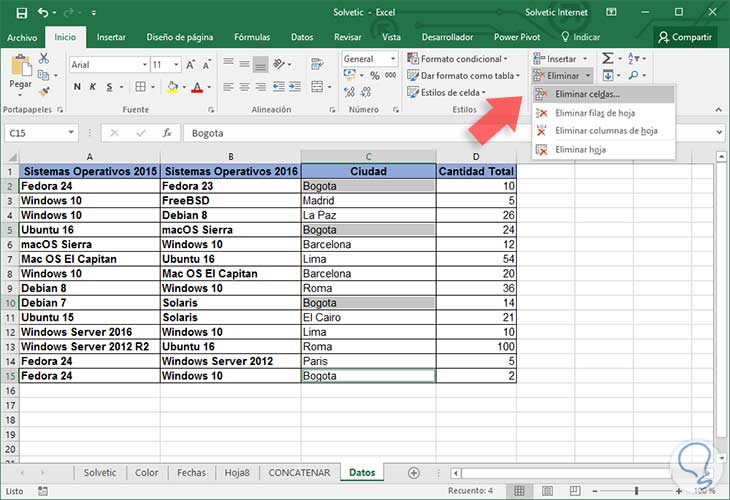
Task: Click the Compartir button
Action: pyautogui.click(x=684, y=37)
